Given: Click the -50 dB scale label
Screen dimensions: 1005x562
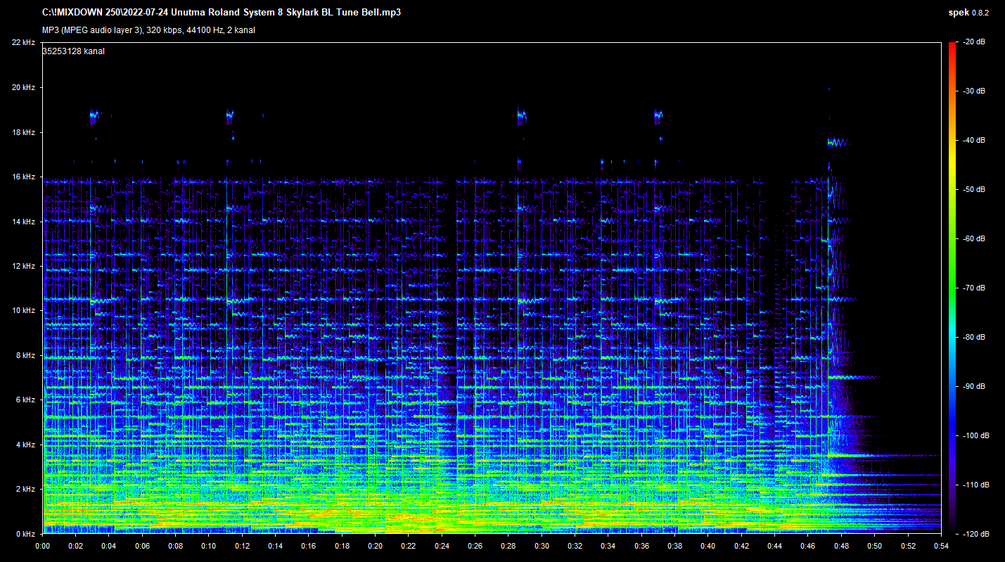Looking at the screenshot, I should pos(974,189).
